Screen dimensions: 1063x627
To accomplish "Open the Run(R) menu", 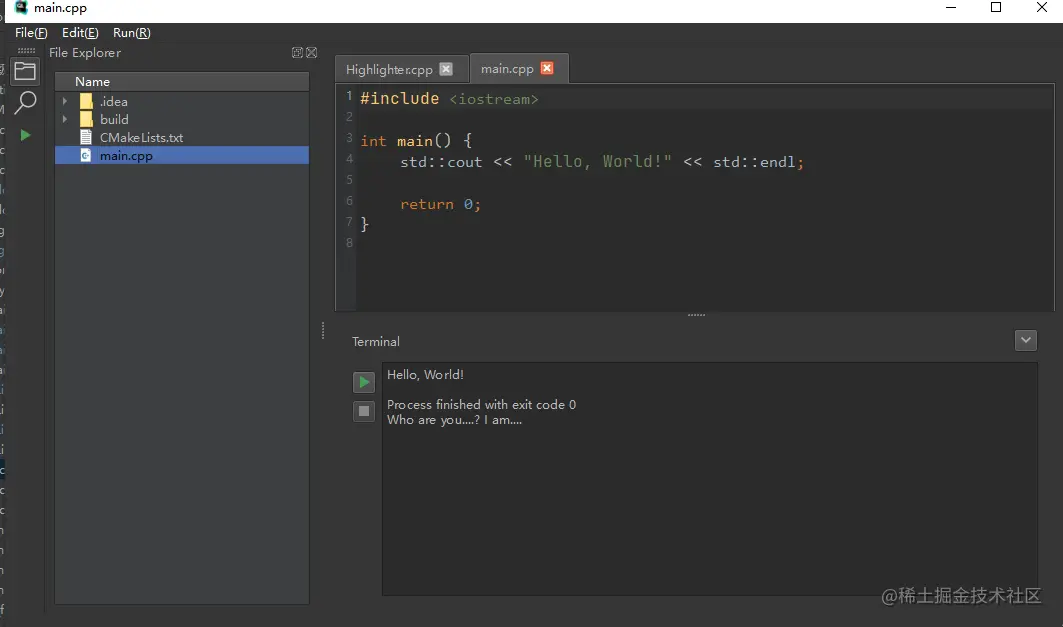I will point(132,33).
